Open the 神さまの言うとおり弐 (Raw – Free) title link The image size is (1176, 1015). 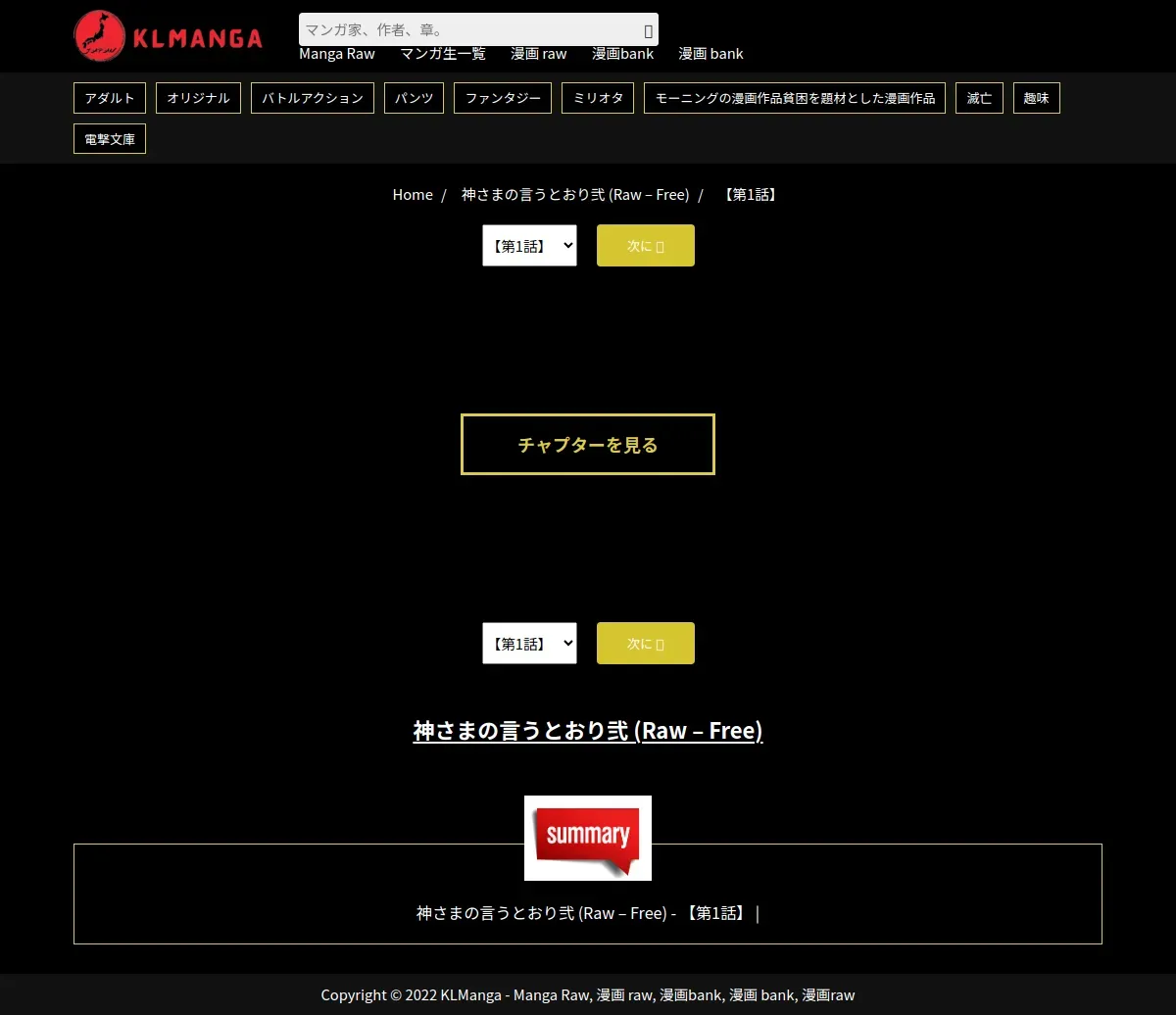[x=588, y=731]
